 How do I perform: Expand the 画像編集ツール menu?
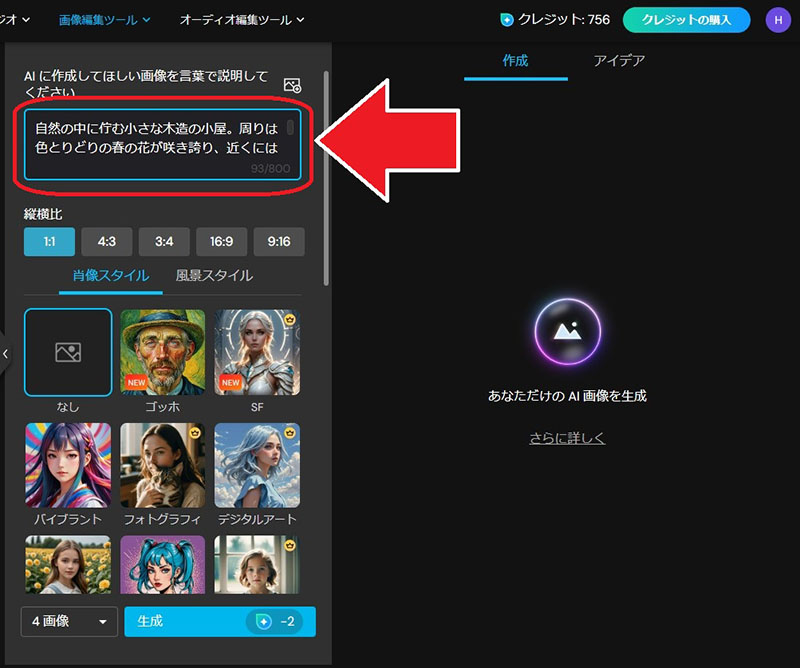[x=104, y=19]
